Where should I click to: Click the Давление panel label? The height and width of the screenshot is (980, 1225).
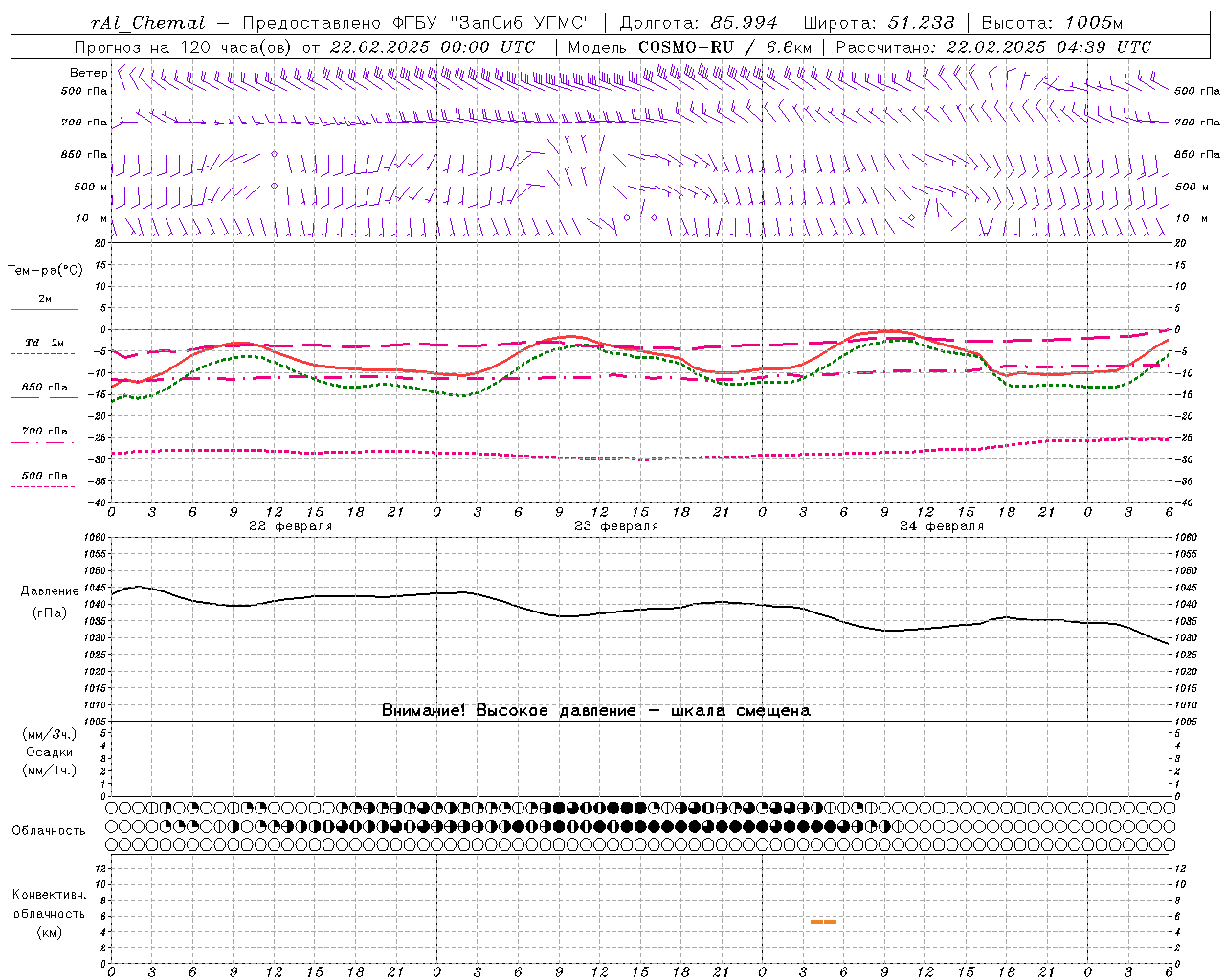(x=50, y=591)
